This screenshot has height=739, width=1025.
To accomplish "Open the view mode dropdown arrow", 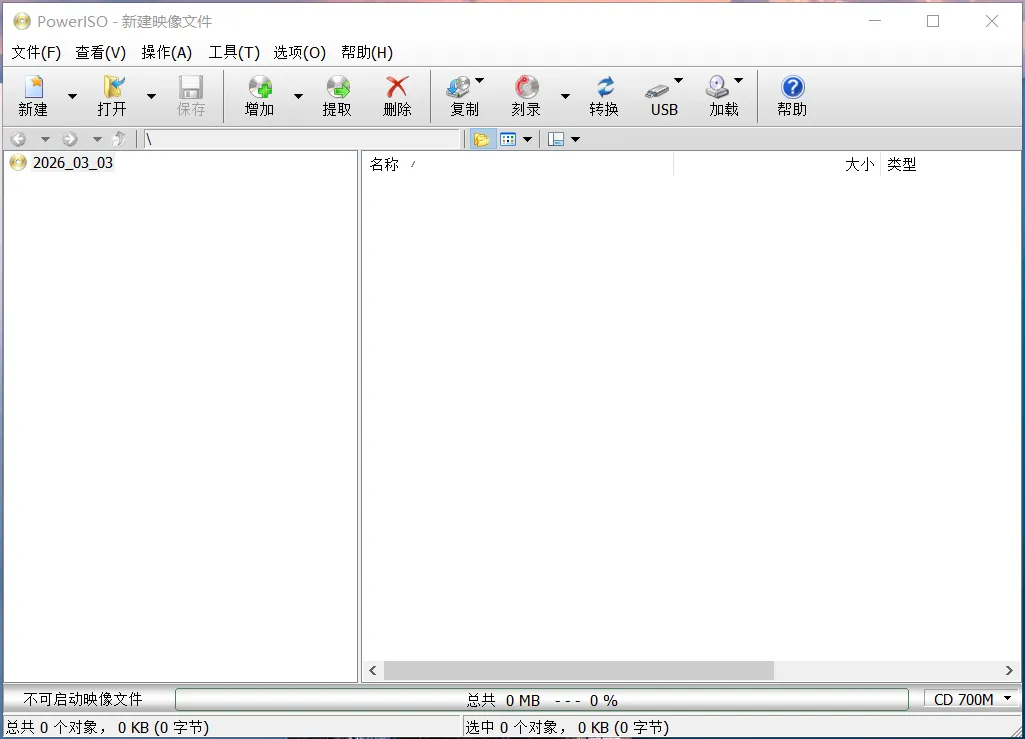I will coord(527,139).
